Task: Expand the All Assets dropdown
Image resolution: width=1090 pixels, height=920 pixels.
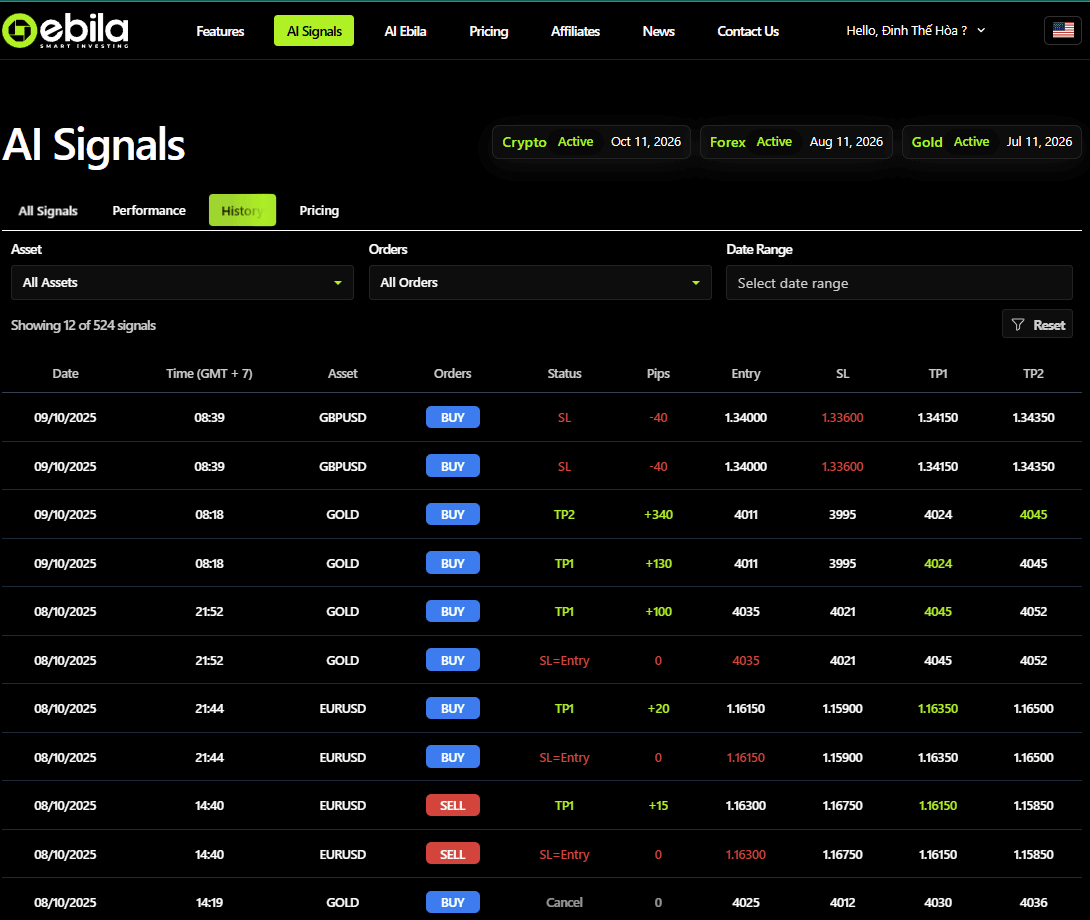Action: 182,283
